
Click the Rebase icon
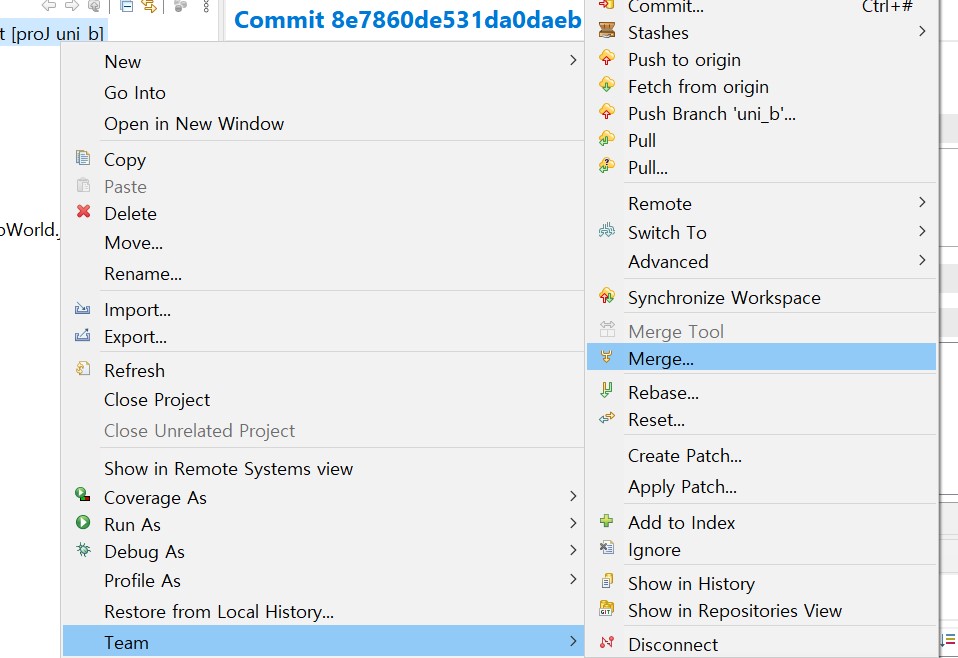(606, 390)
